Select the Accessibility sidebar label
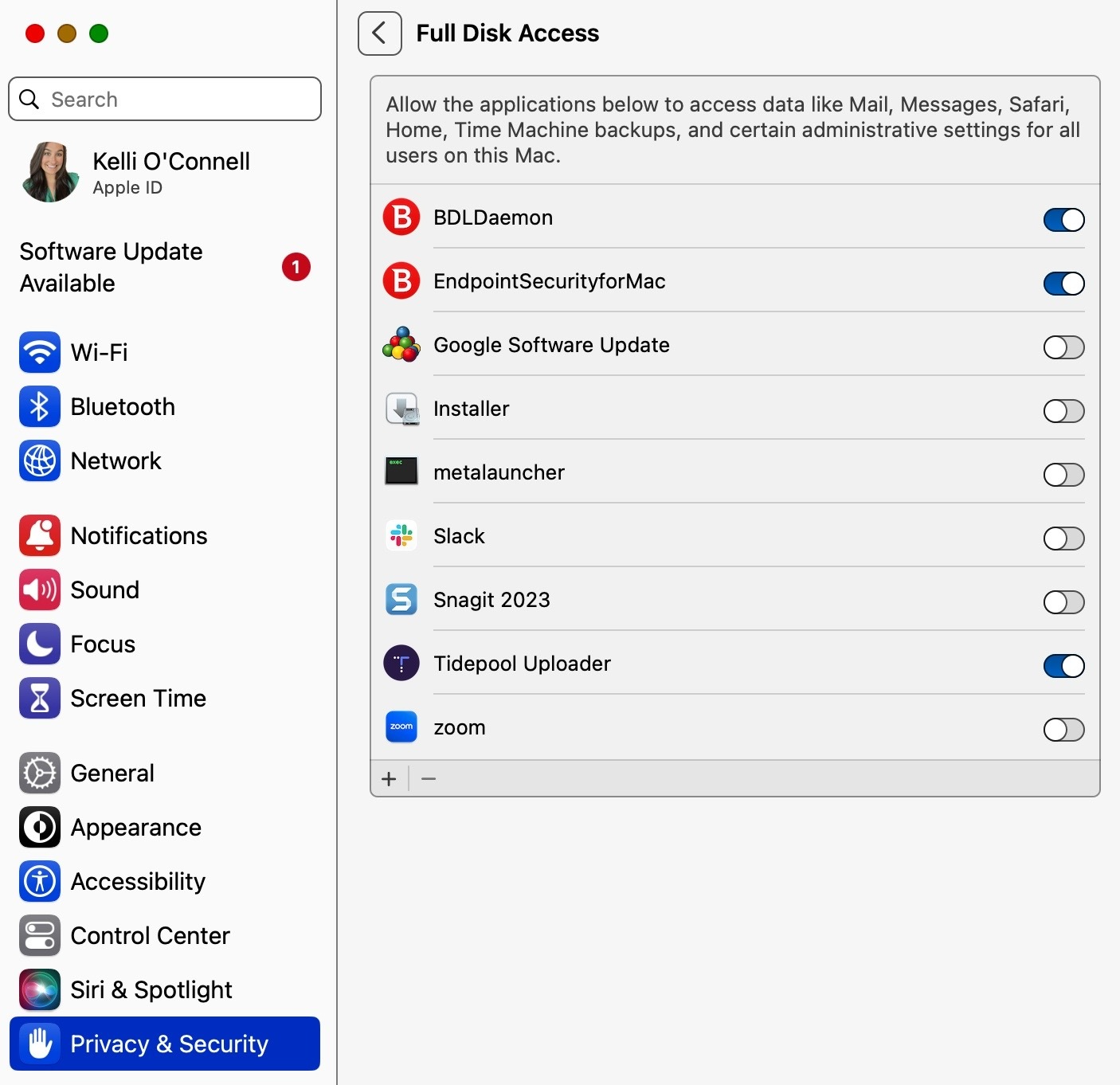 tap(138, 881)
